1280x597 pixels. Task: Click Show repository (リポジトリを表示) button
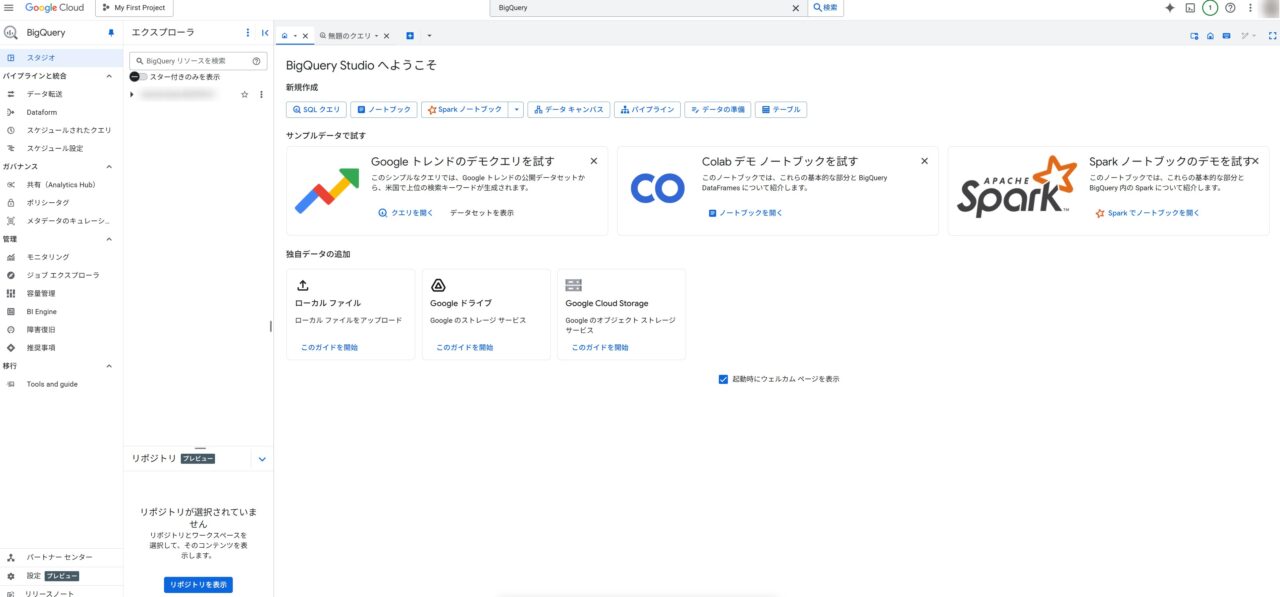(198, 585)
